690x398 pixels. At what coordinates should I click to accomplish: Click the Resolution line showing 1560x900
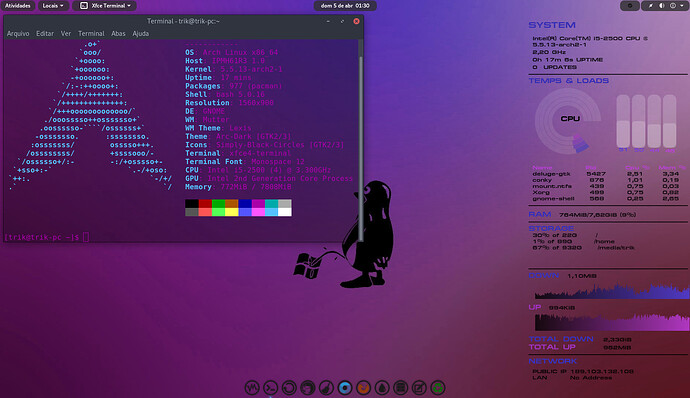(229, 103)
